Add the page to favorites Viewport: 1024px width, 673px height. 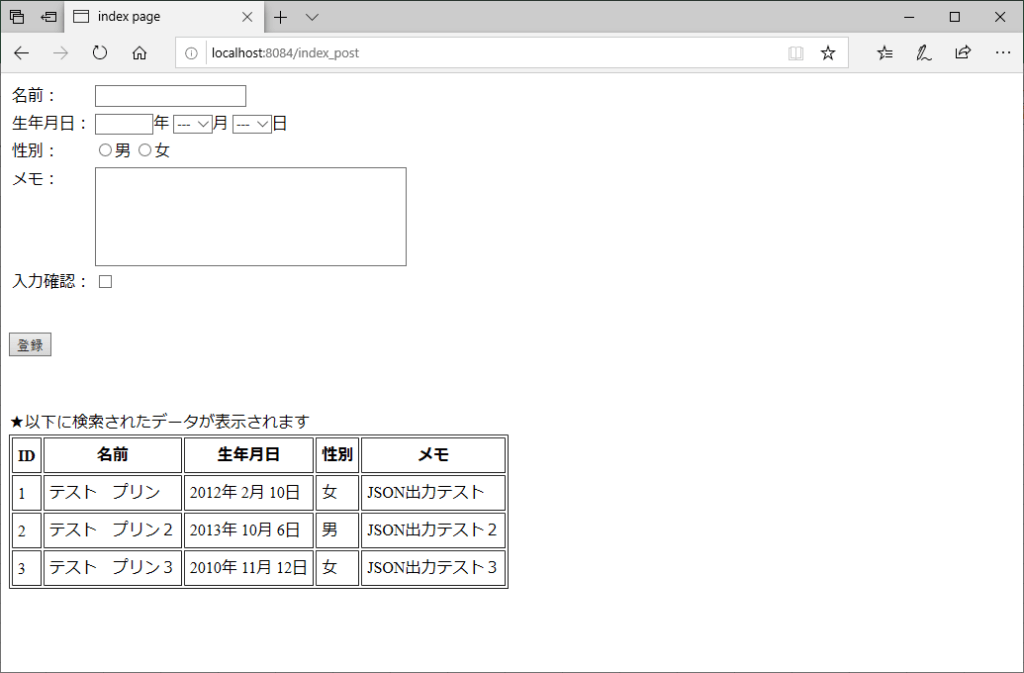coord(828,52)
